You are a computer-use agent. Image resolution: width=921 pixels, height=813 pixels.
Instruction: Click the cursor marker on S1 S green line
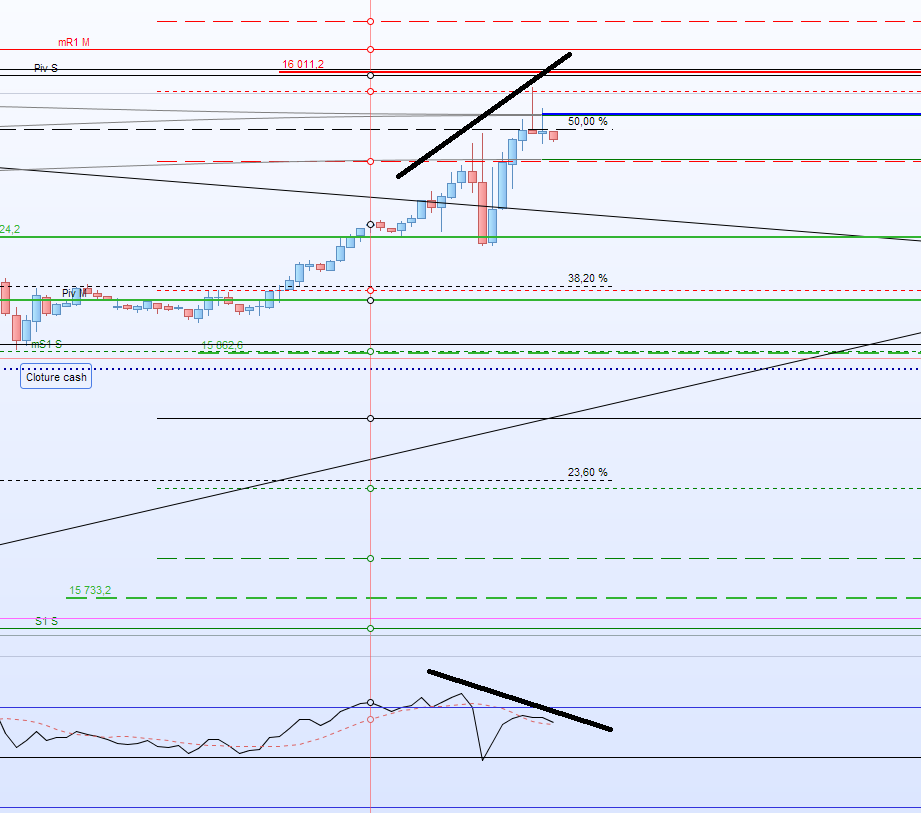tap(370, 629)
